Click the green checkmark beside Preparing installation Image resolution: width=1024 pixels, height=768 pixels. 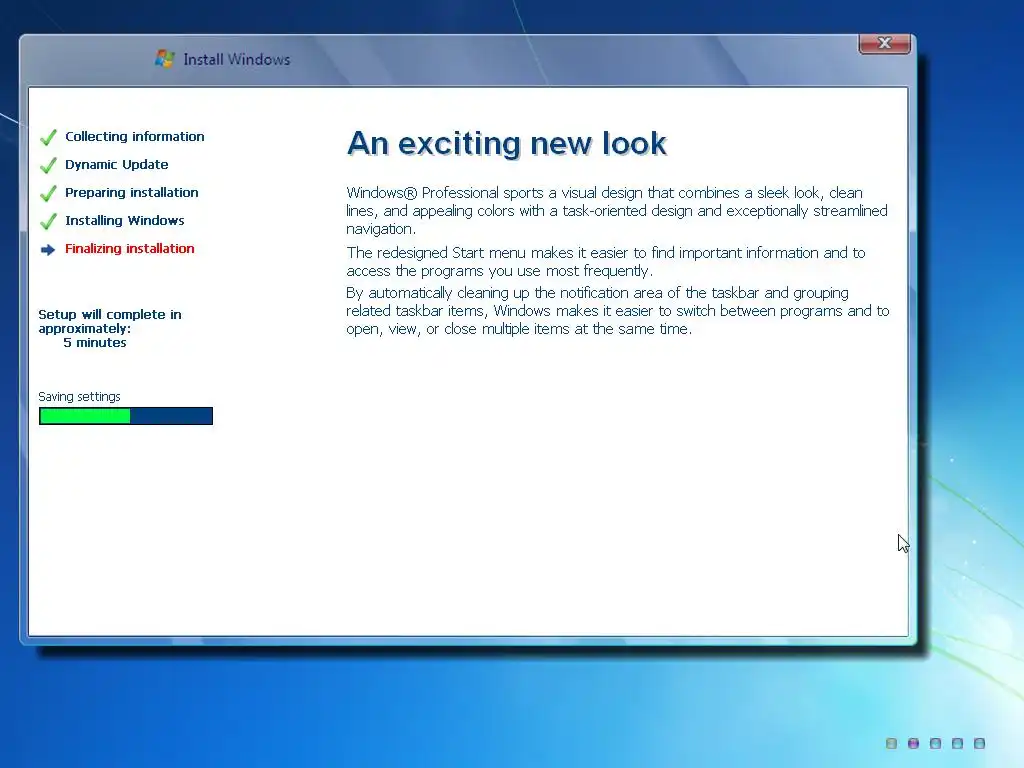48,193
